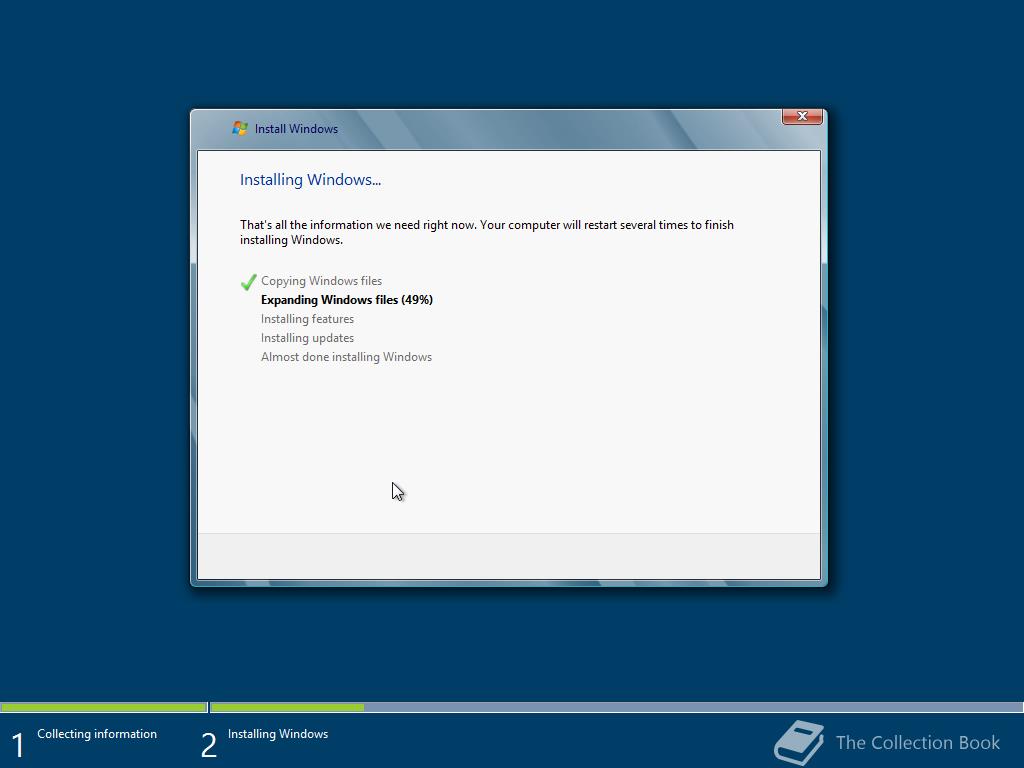Click 'Almost done installing Windows' step

coord(346,357)
